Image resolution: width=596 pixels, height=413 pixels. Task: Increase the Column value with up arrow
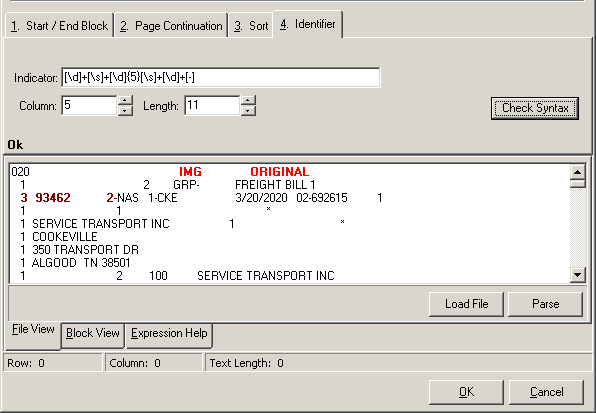click(x=125, y=101)
